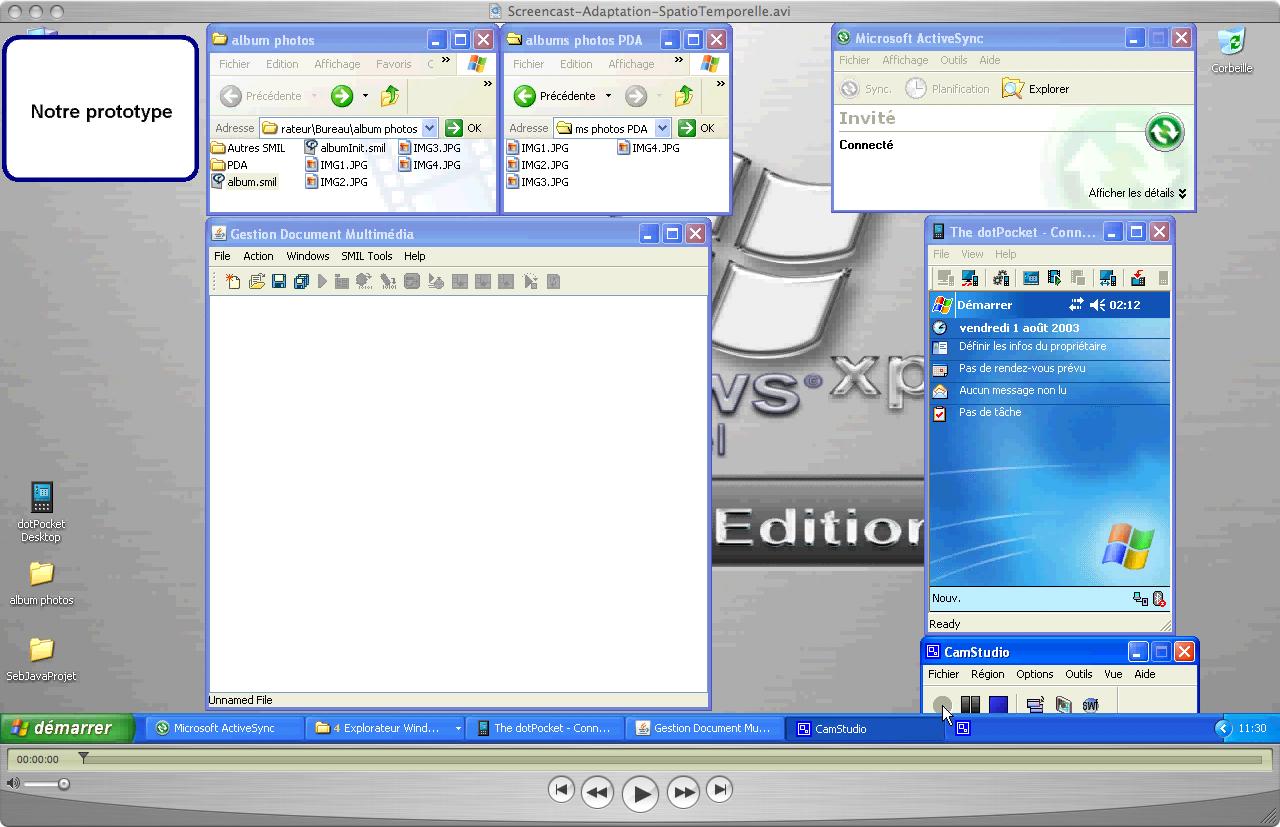
Task: Click Save floppy icon in Gestion Document Multimédia
Action: tap(279, 282)
